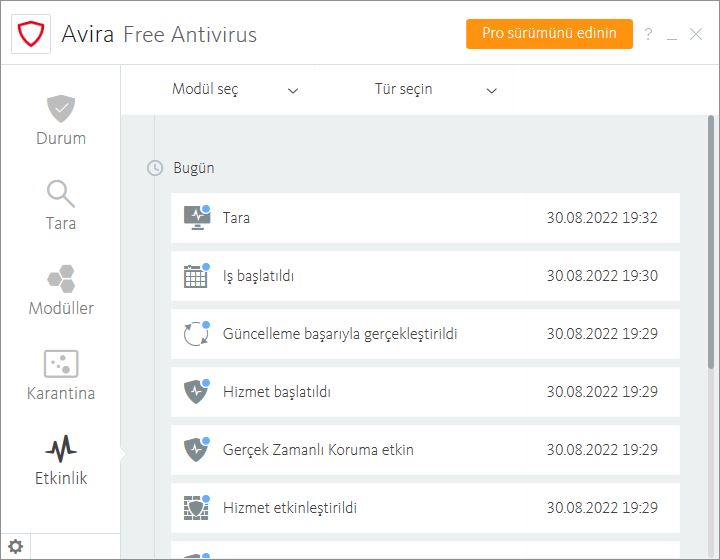Click the Tür seçin chevron arrow
The width and height of the screenshot is (720, 560).
492,90
